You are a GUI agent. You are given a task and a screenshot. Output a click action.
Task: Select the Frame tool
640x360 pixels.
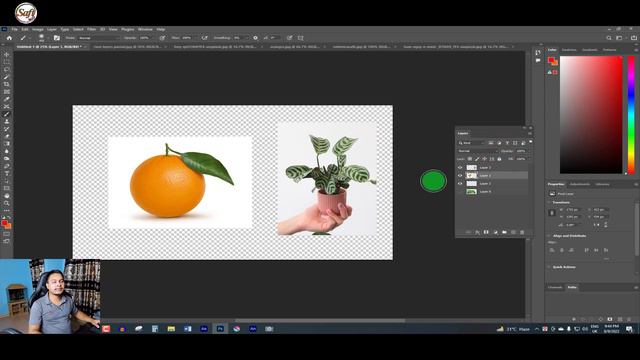pyautogui.click(x=7, y=92)
